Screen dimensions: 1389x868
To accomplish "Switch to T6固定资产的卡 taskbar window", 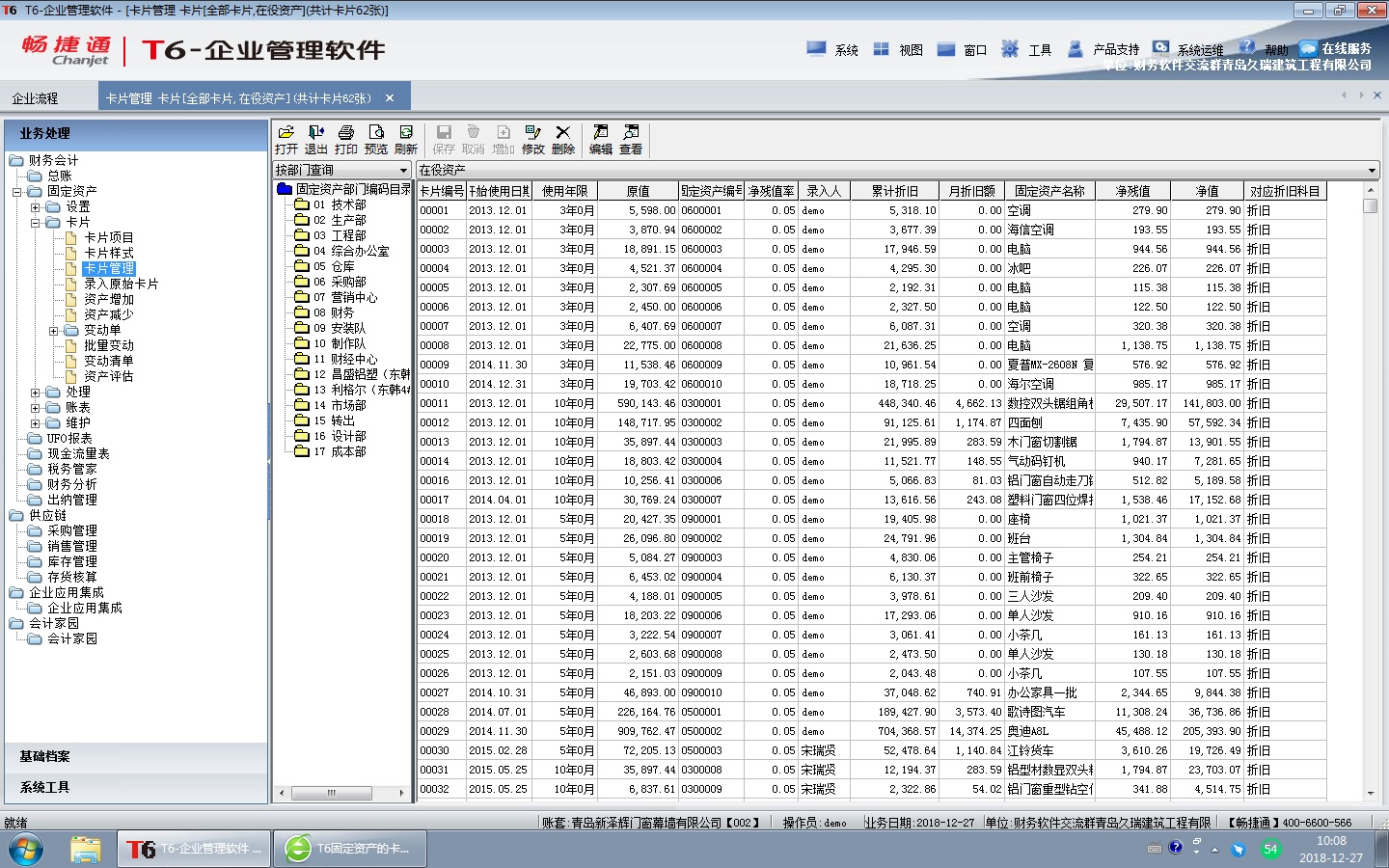I will [351, 850].
